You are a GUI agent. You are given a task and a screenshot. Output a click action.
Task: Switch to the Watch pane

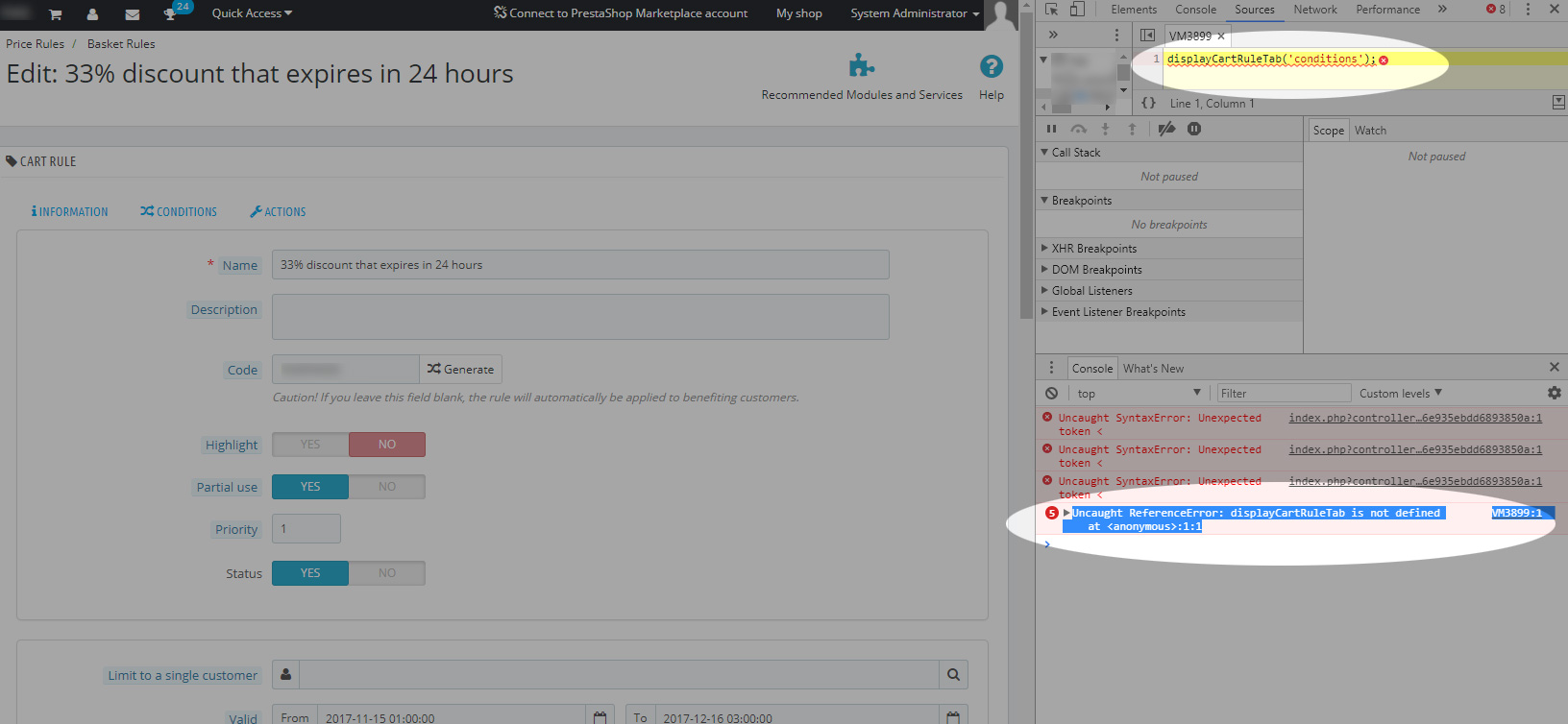(1370, 131)
